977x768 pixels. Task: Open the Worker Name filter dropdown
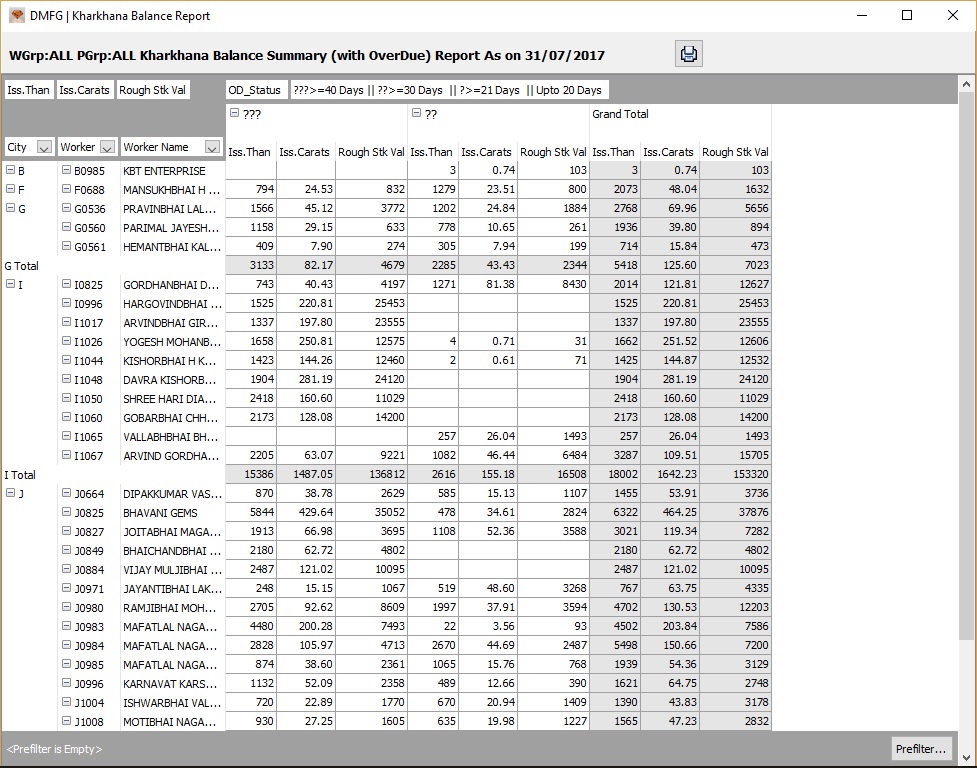point(212,148)
